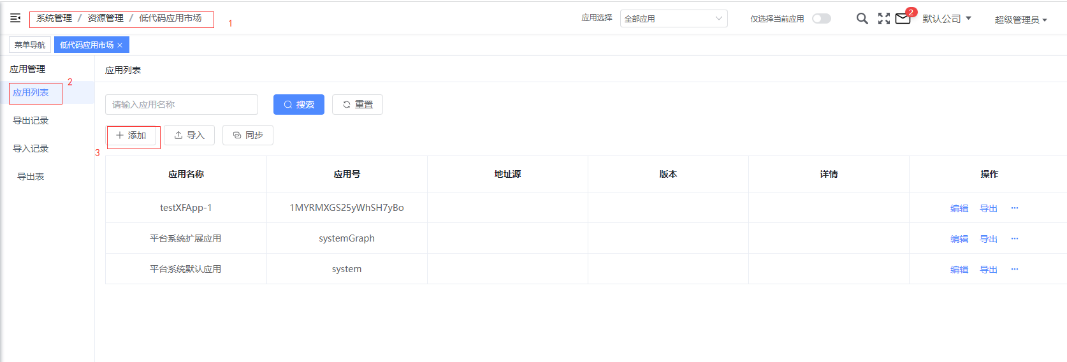Click the 详情 column header
Screen dimensions: 1067x362
(829, 174)
